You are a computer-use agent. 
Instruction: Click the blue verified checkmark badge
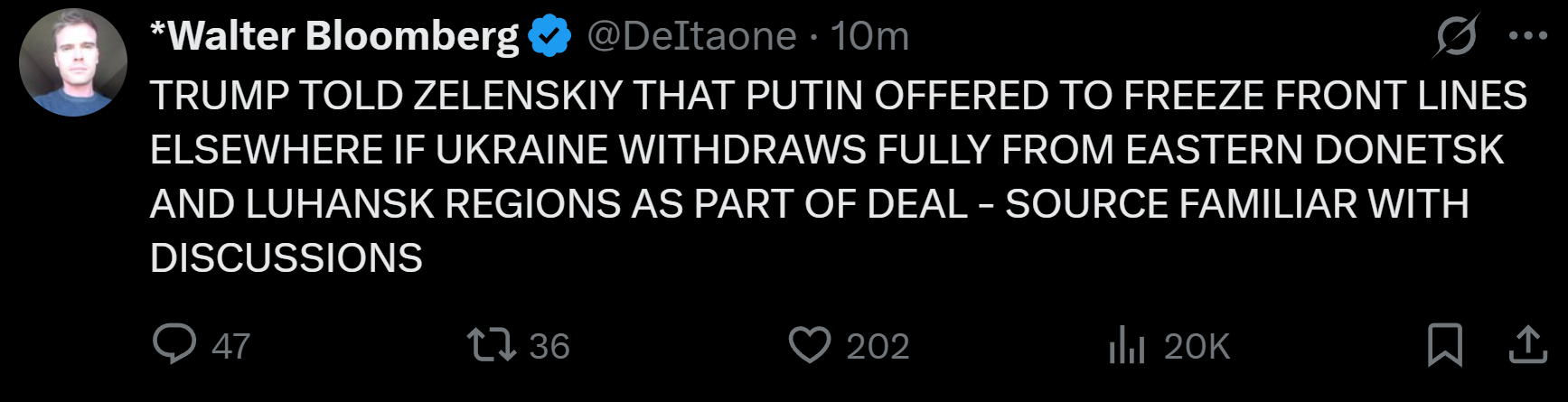pos(549,37)
